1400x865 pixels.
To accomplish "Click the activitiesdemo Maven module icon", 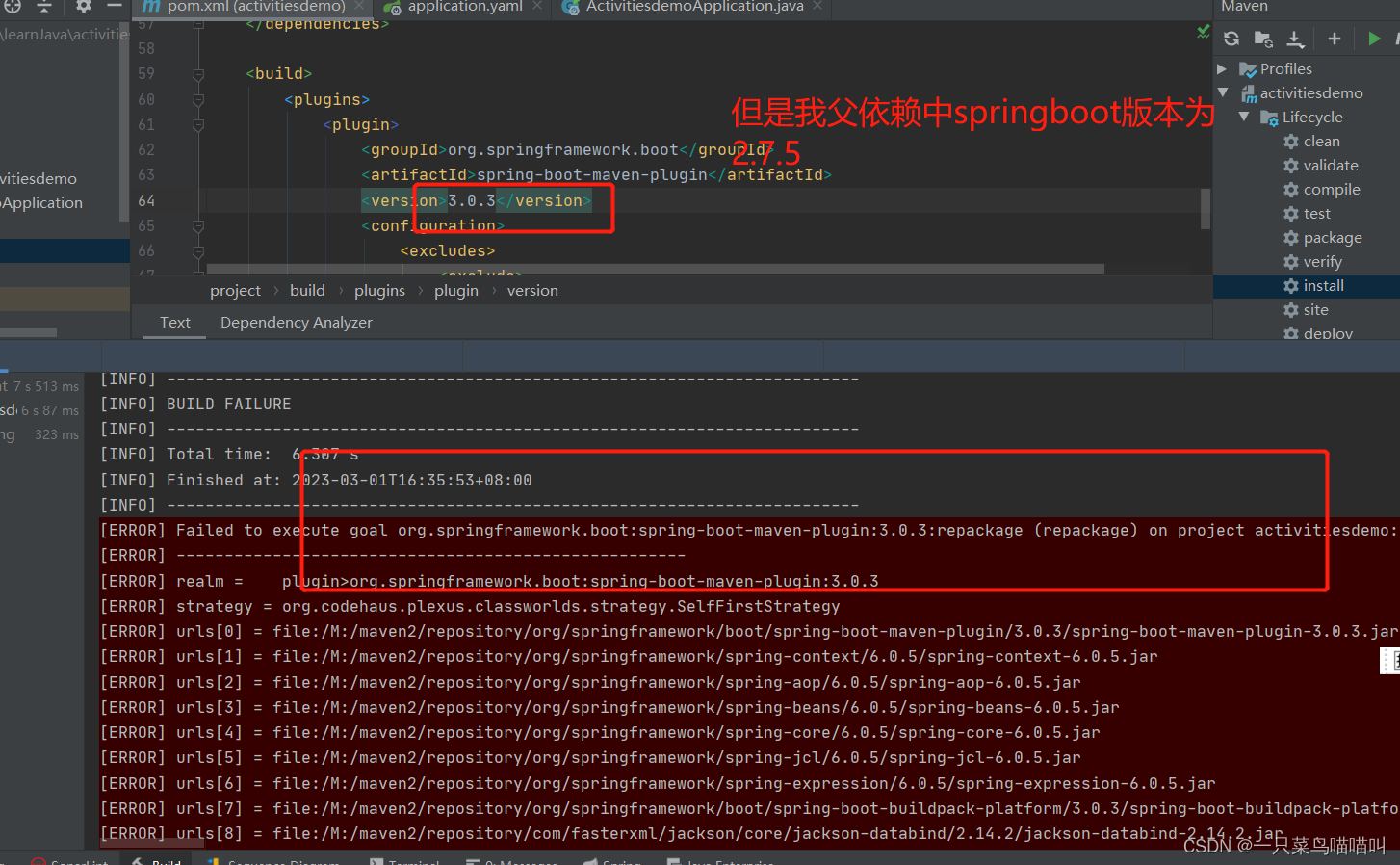I will (x=1249, y=93).
